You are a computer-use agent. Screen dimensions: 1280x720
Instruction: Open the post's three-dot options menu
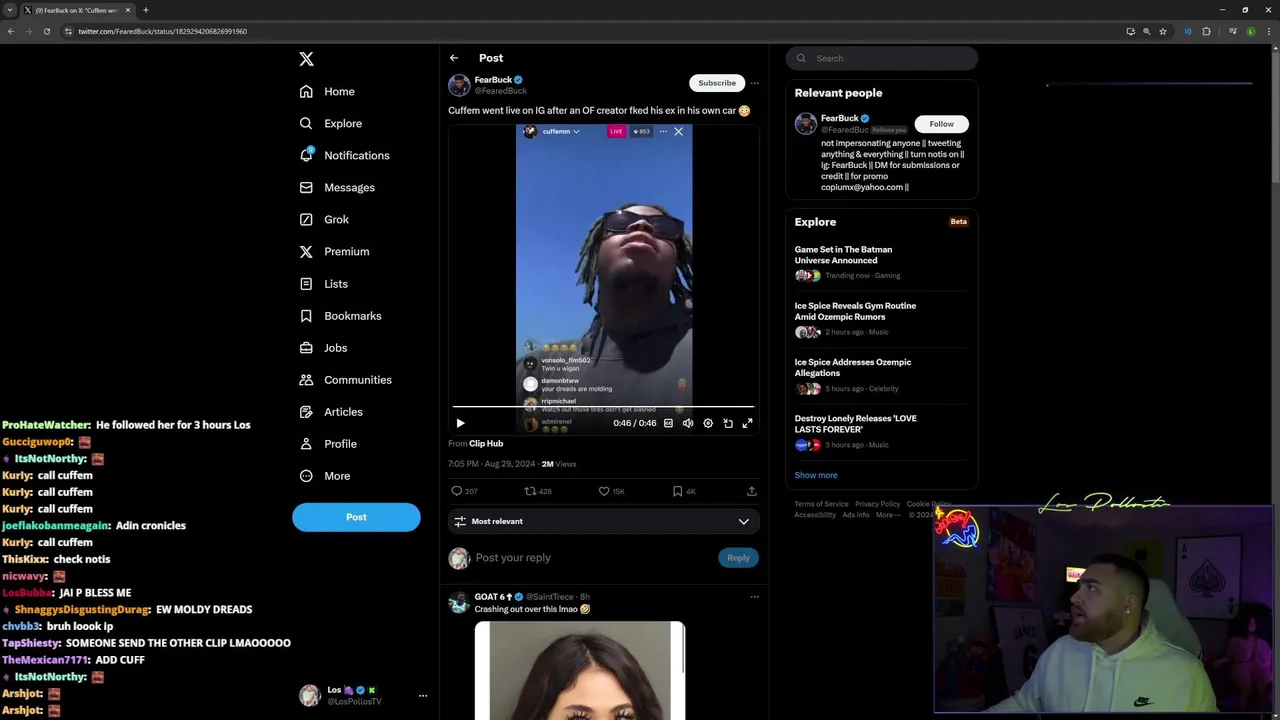pos(755,83)
